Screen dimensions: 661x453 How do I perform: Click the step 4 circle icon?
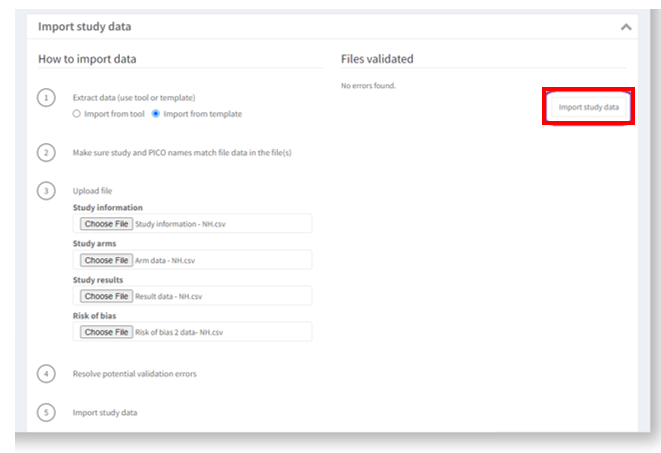(46, 373)
